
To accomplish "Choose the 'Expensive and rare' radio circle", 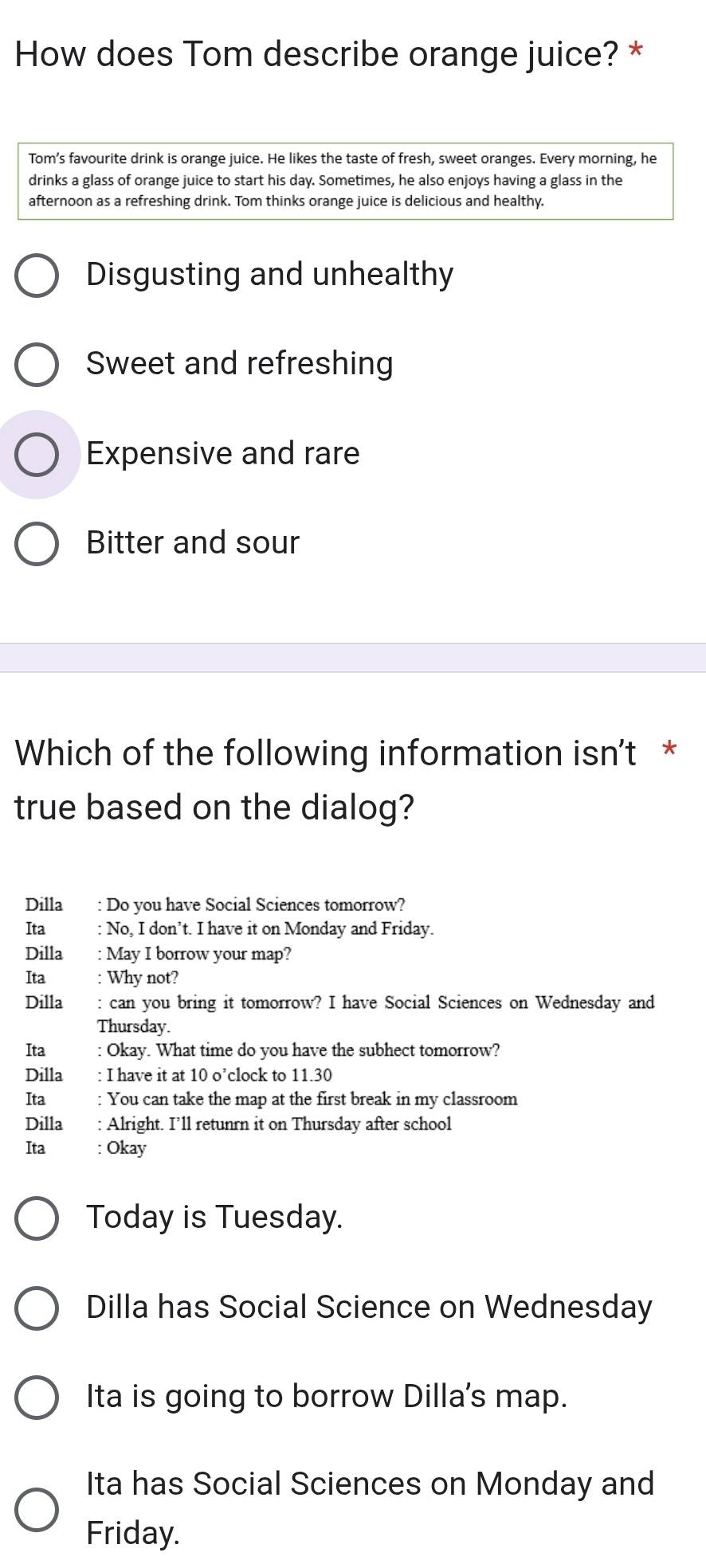I will (37, 455).
